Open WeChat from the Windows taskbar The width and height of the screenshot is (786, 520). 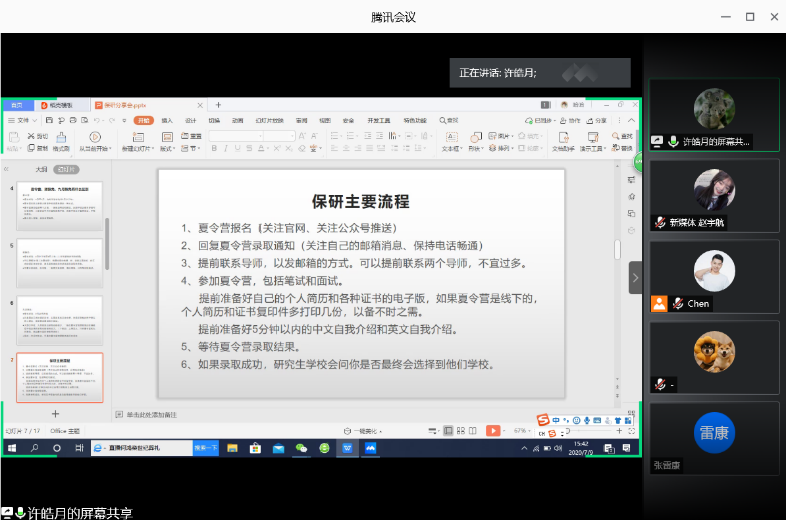pos(300,448)
